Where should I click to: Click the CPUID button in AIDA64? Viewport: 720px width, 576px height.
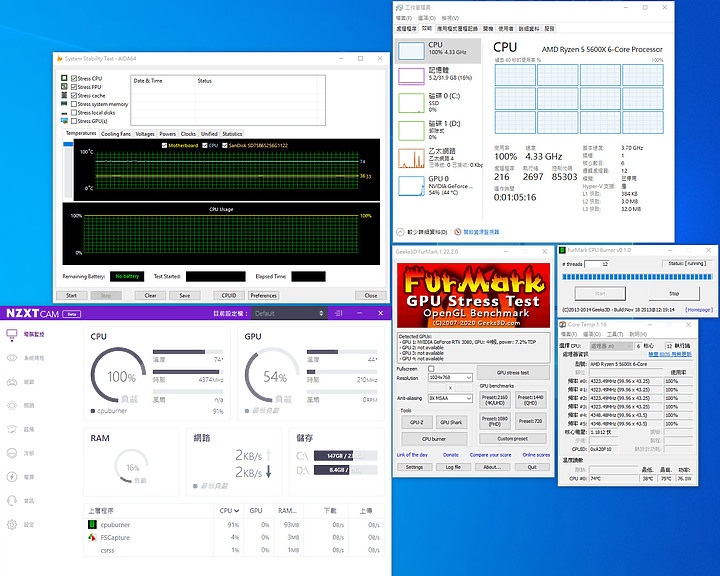[229, 295]
